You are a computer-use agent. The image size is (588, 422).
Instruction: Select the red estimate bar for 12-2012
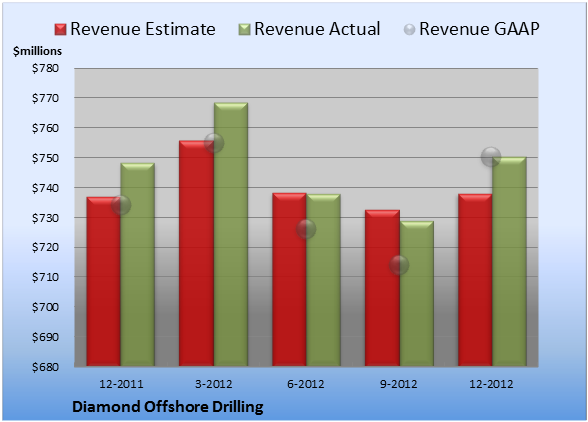(475, 280)
